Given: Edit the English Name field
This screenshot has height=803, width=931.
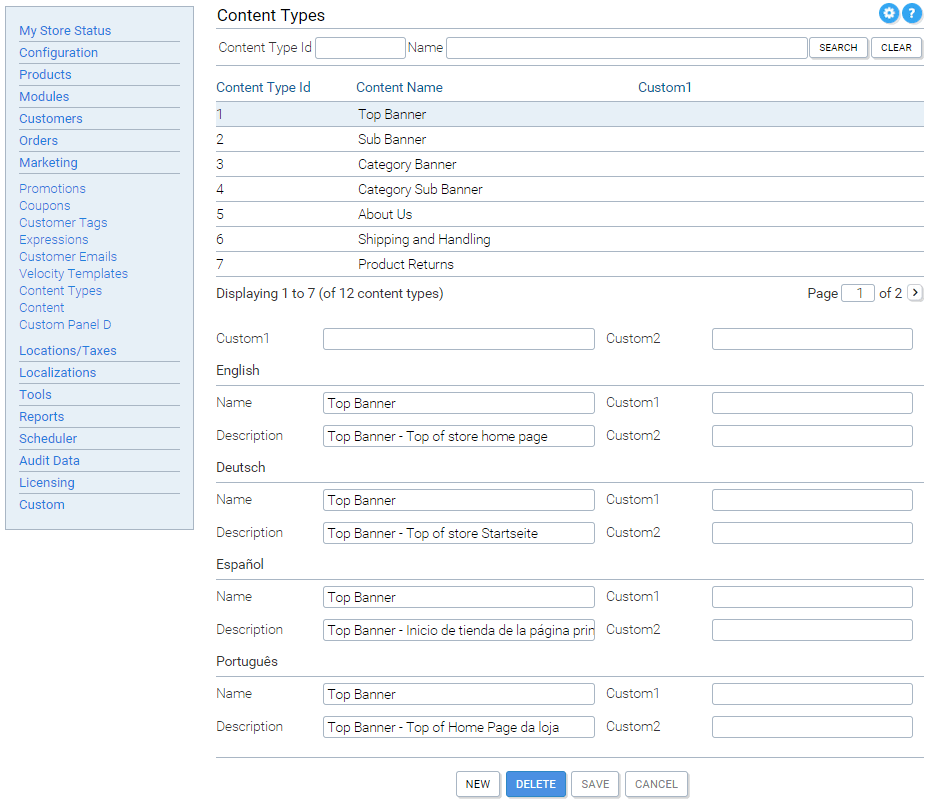Looking at the screenshot, I should pos(458,403).
